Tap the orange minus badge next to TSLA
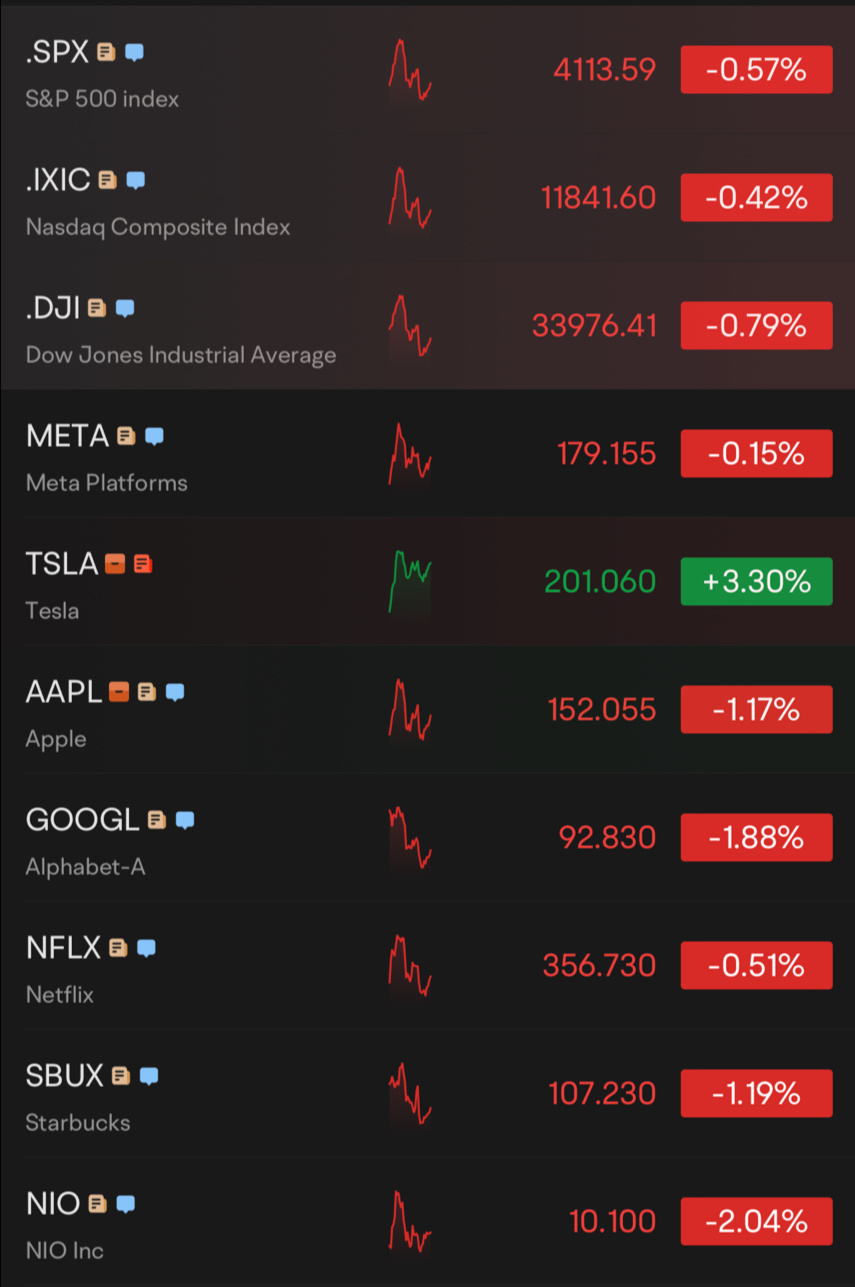The image size is (855, 1287). 115,564
